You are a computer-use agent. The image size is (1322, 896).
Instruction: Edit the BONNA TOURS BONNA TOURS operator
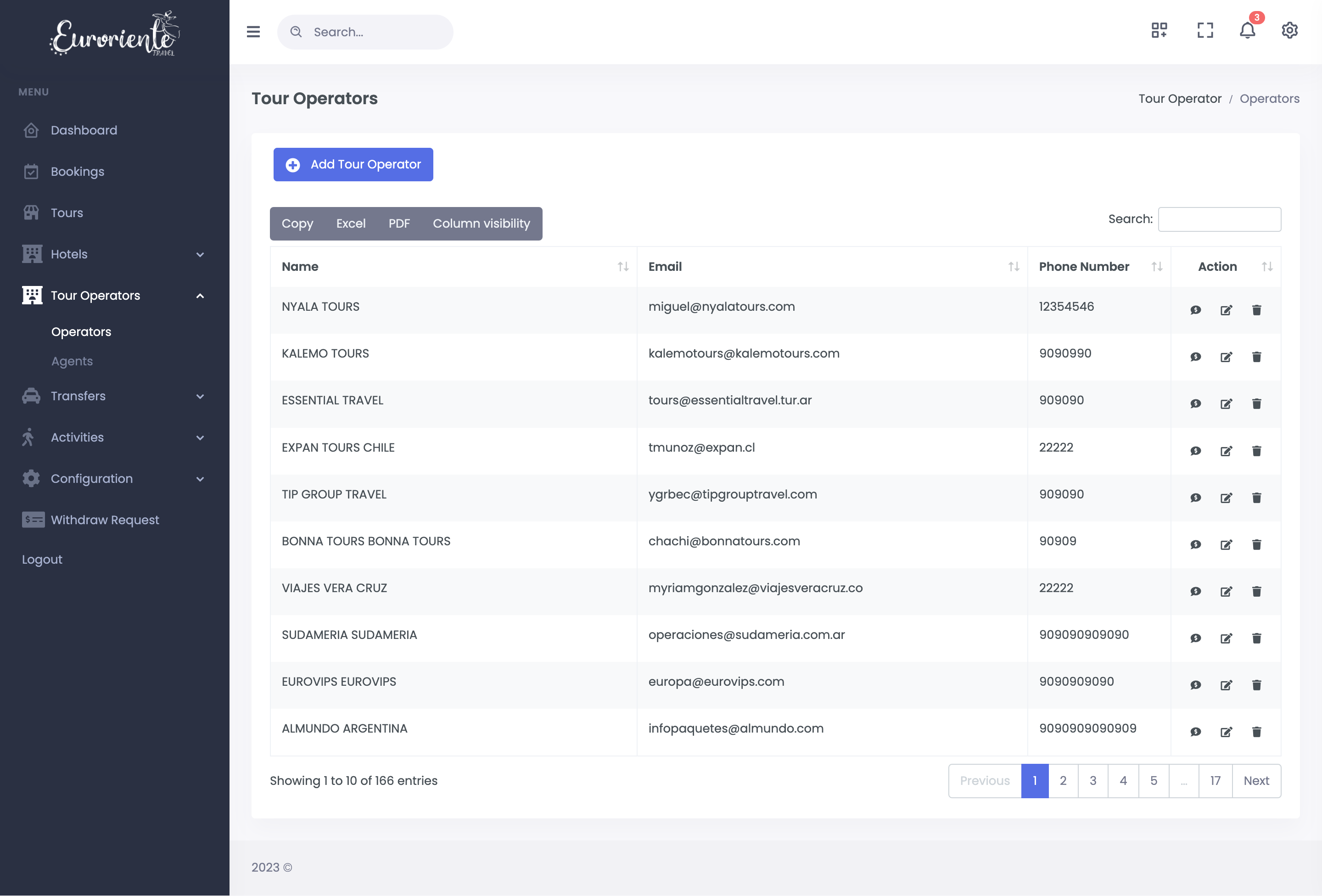point(1227,544)
